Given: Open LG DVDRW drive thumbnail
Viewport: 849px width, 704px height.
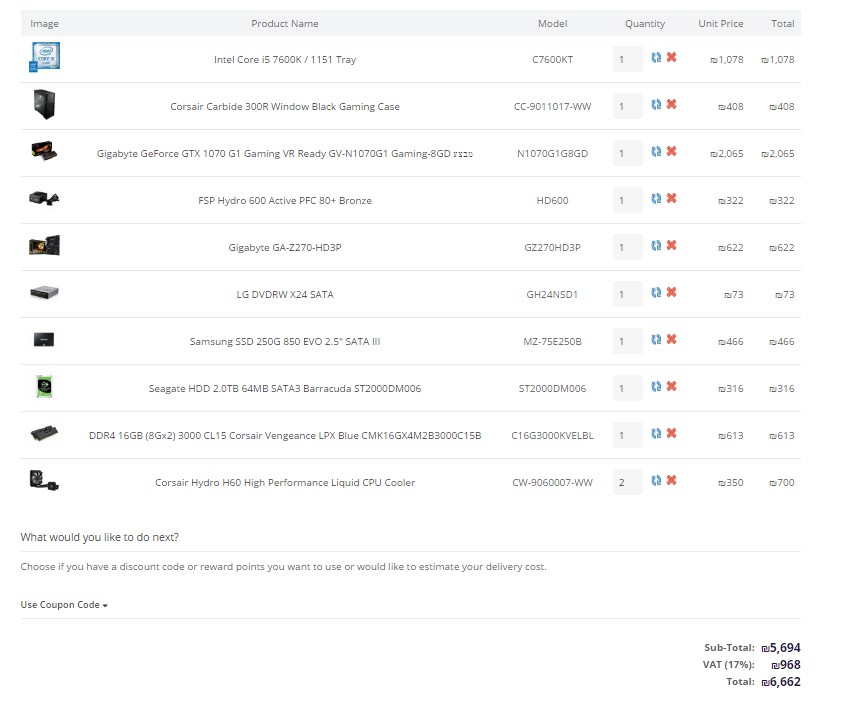Looking at the screenshot, I should pyautogui.click(x=44, y=292).
